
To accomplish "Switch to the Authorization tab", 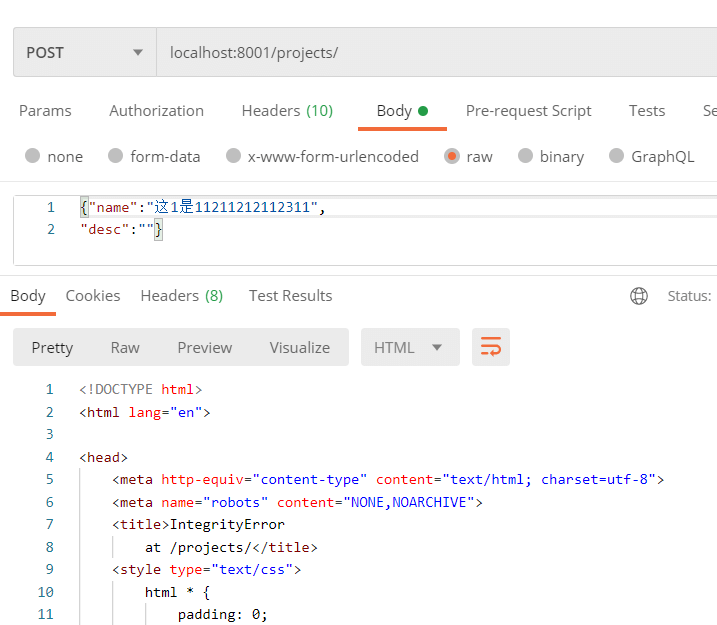I will point(156,111).
